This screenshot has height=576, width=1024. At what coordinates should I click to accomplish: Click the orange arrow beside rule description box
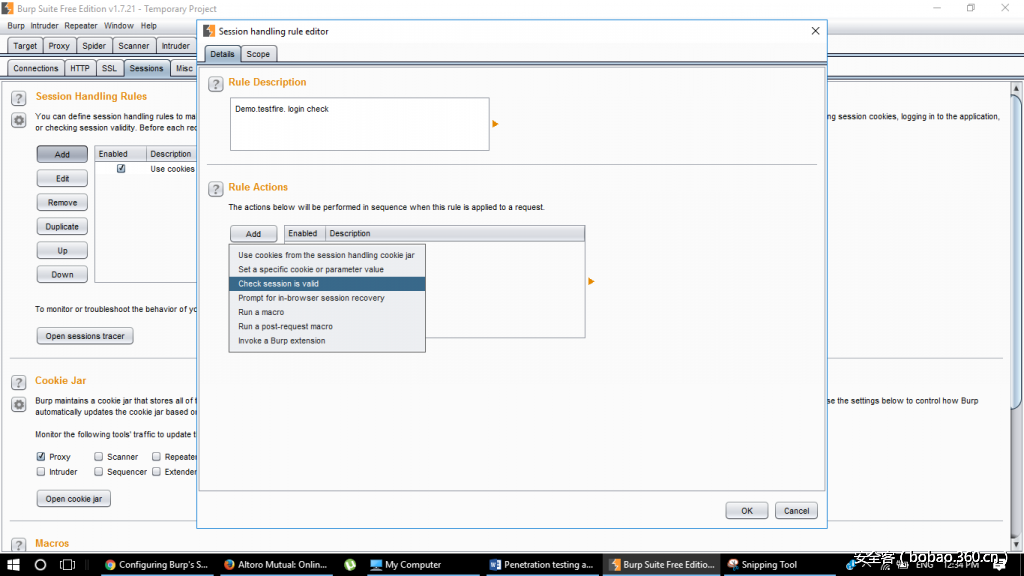click(495, 123)
